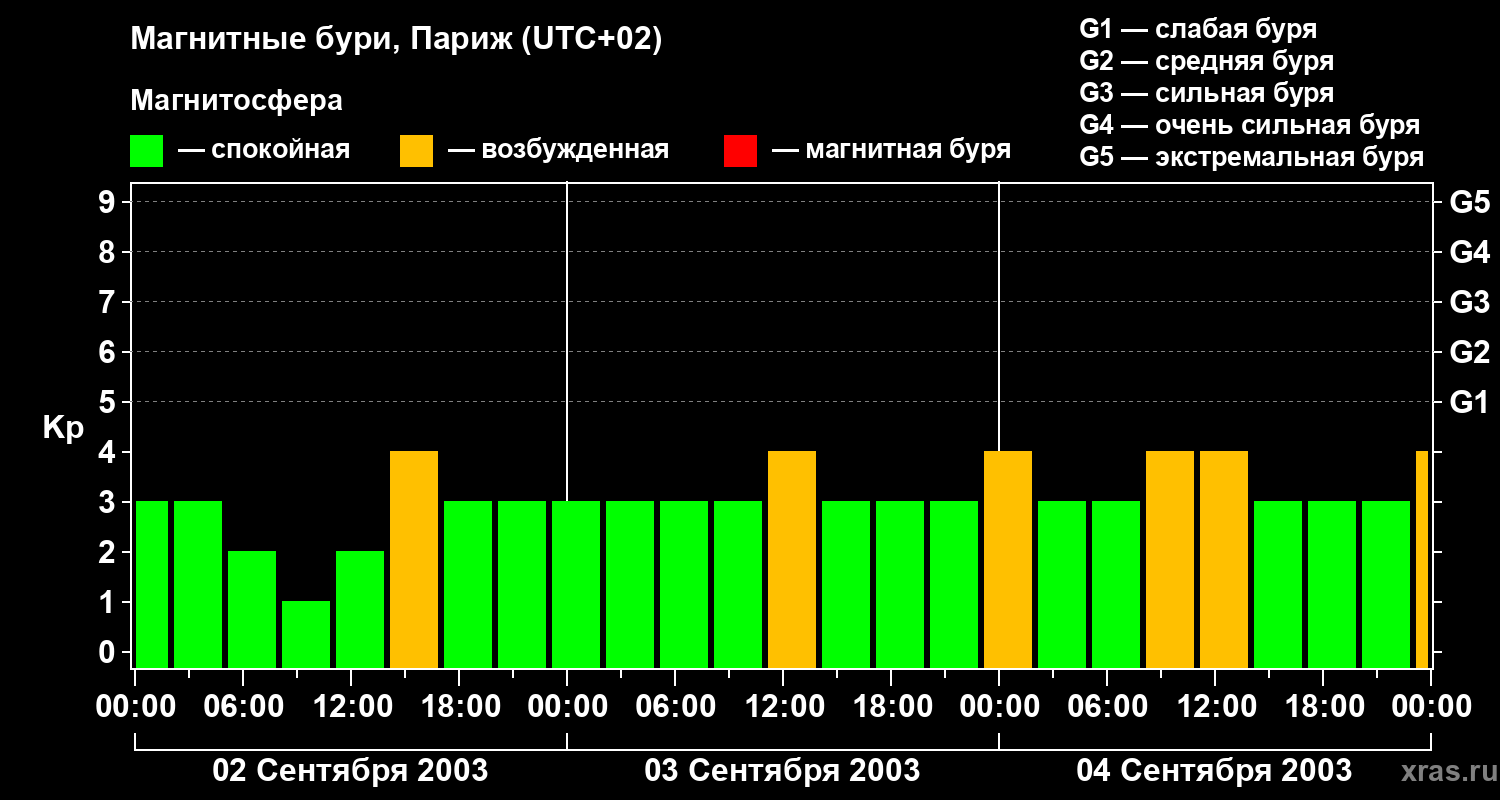Image resolution: width=1500 pixels, height=800 pixels.
Task: Click the '03 Сентября 2003' date label
Action: tap(782, 770)
